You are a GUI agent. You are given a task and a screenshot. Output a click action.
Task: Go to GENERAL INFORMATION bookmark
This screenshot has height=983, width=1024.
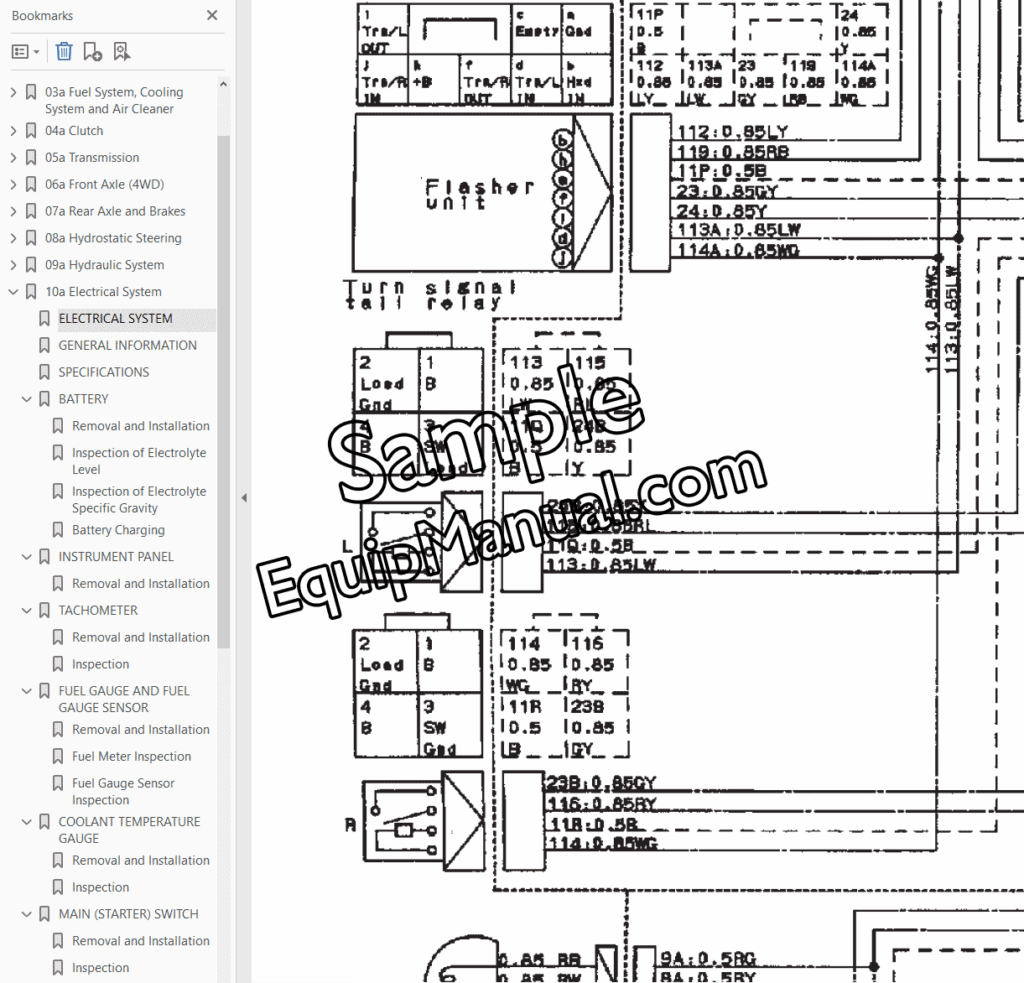[127, 345]
